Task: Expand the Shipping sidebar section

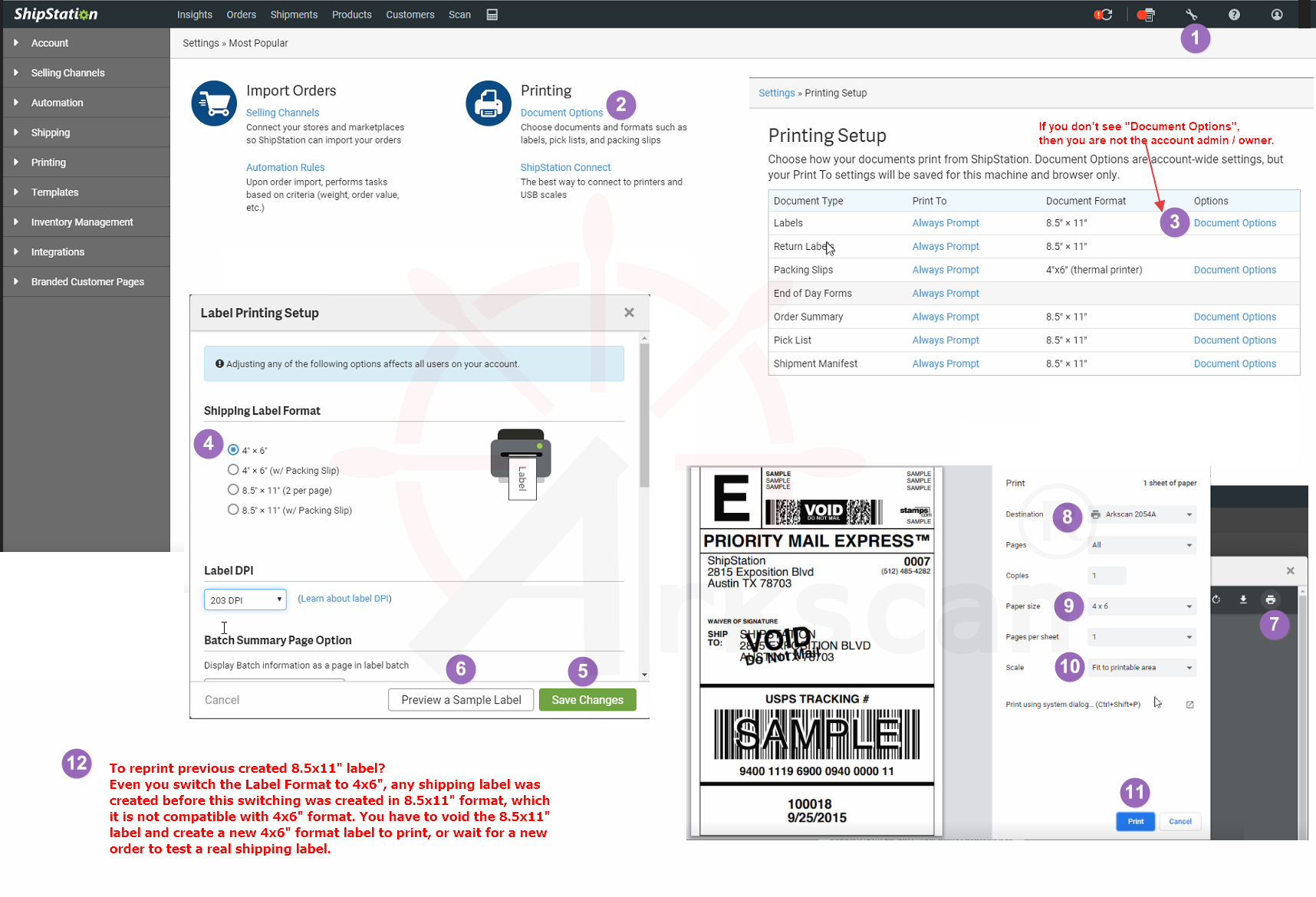Action: pyautogui.click(x=86, y=133)
